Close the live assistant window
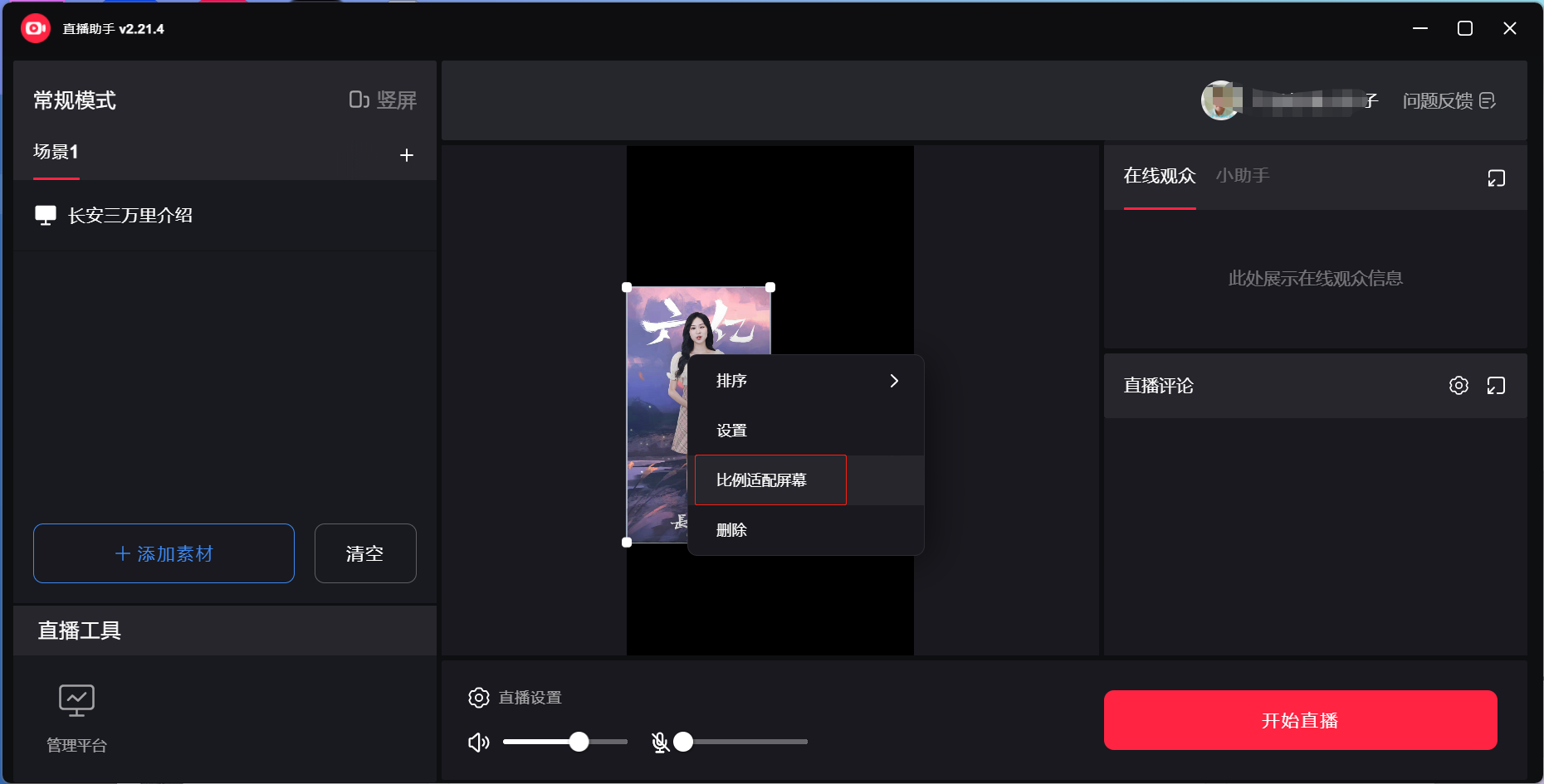Viewport: 1544px width, 784px height. tap(1510, 28)
